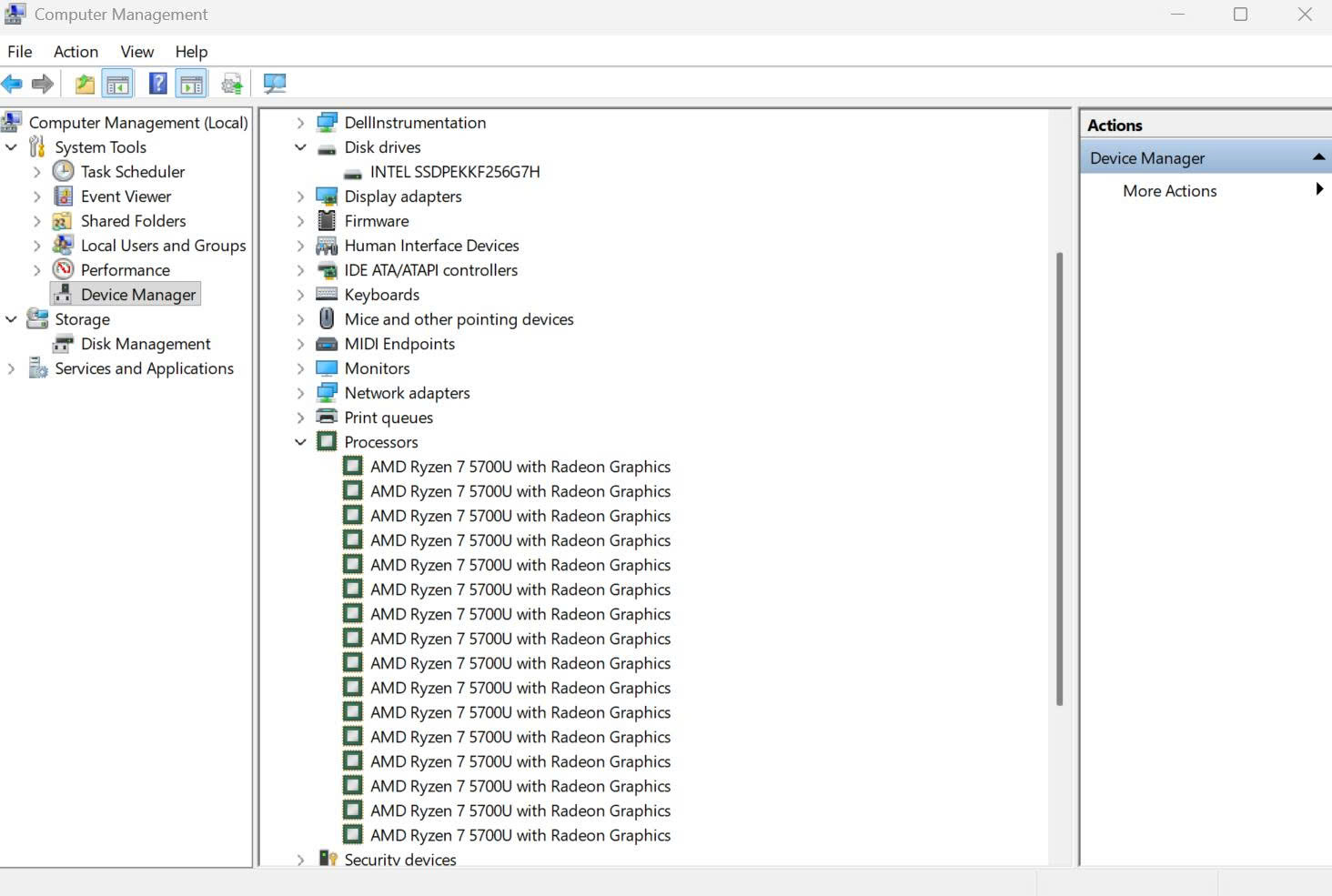Select Computer Management (Local) root node
Image resolution: width=1332 pixels, height=896 pixels.
[138, 123]
